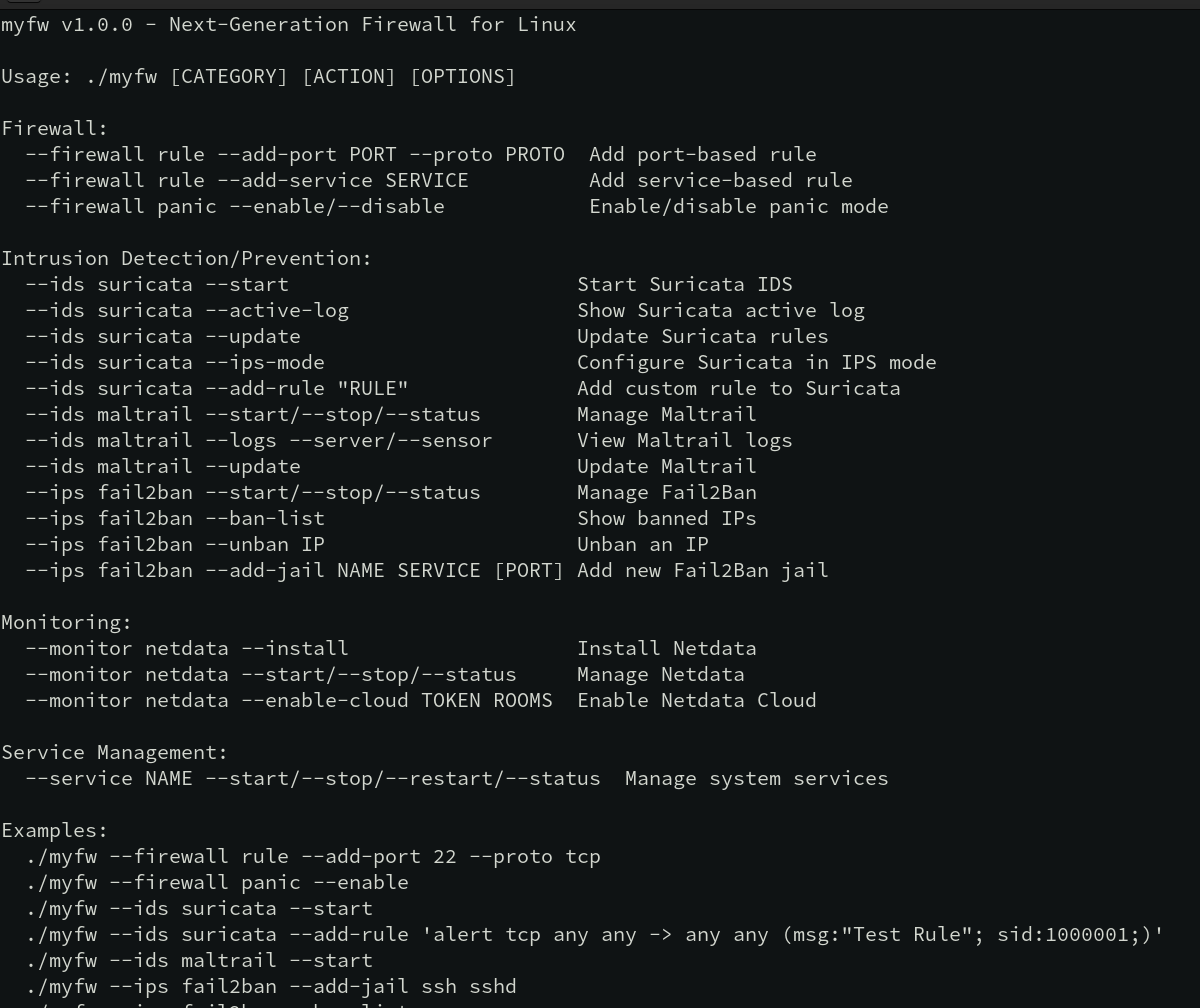
Task: Click the netdata --install option
Action: tap(246, 648)
